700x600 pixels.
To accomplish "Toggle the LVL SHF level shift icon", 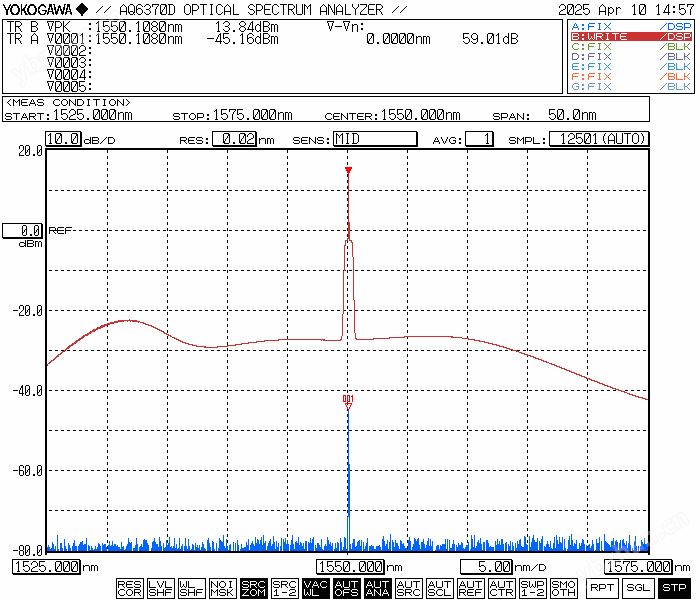I will [160, 588].
